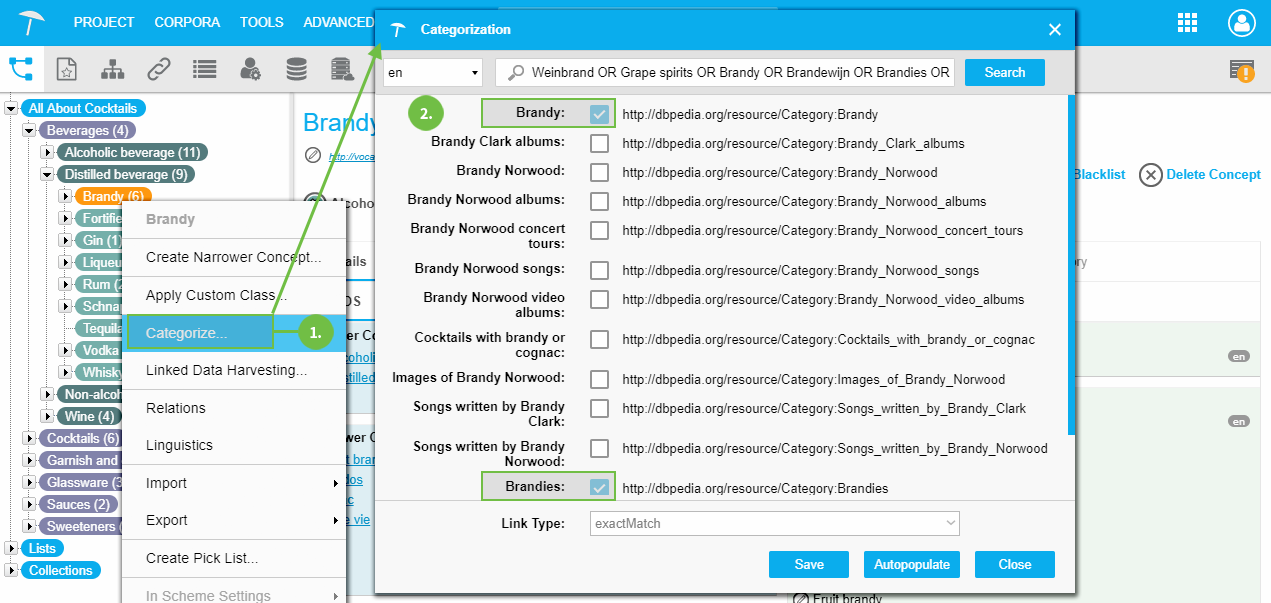Check the Brandy Norwood checkbox

(x=599, y=172)
